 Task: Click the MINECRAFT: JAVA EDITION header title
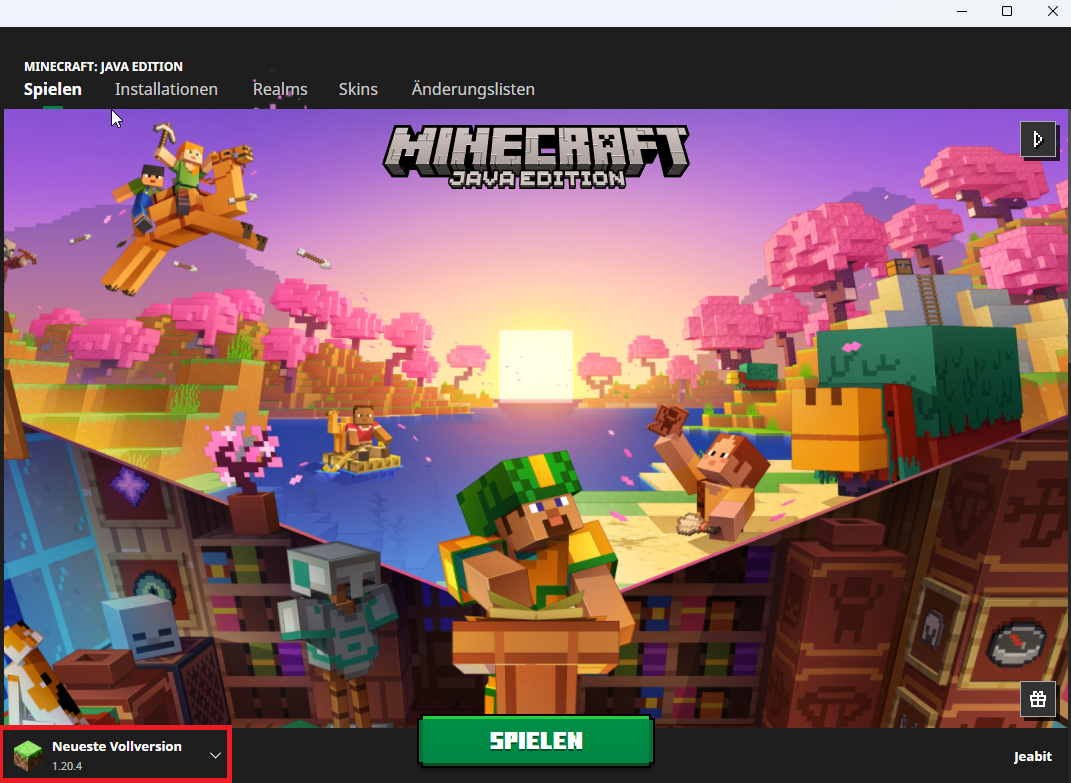point(103,67)
